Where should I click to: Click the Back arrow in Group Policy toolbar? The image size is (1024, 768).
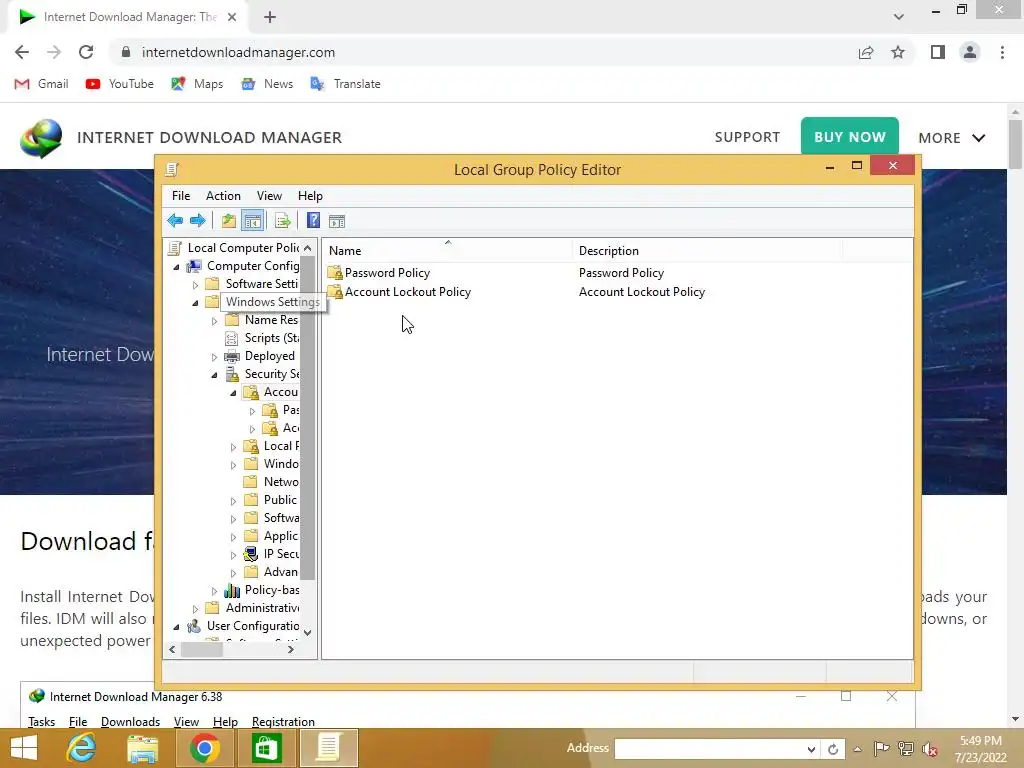point(174,221)
